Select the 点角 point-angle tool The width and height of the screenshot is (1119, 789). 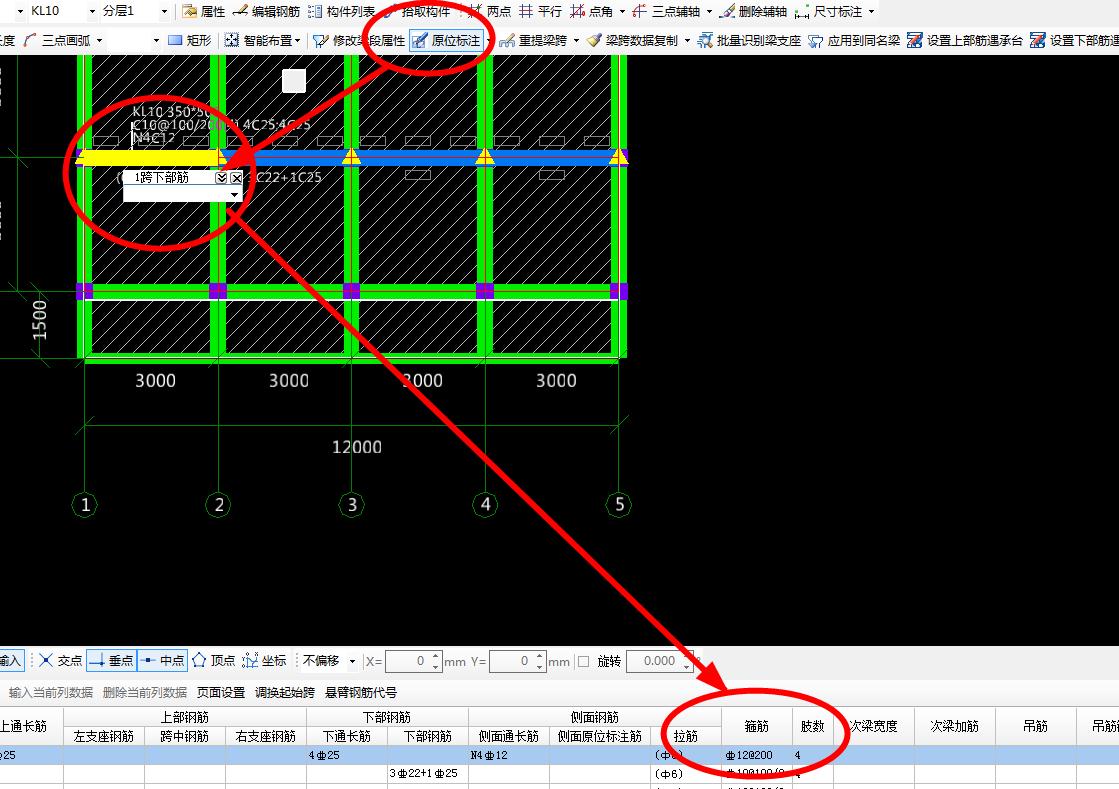(592, 11)
